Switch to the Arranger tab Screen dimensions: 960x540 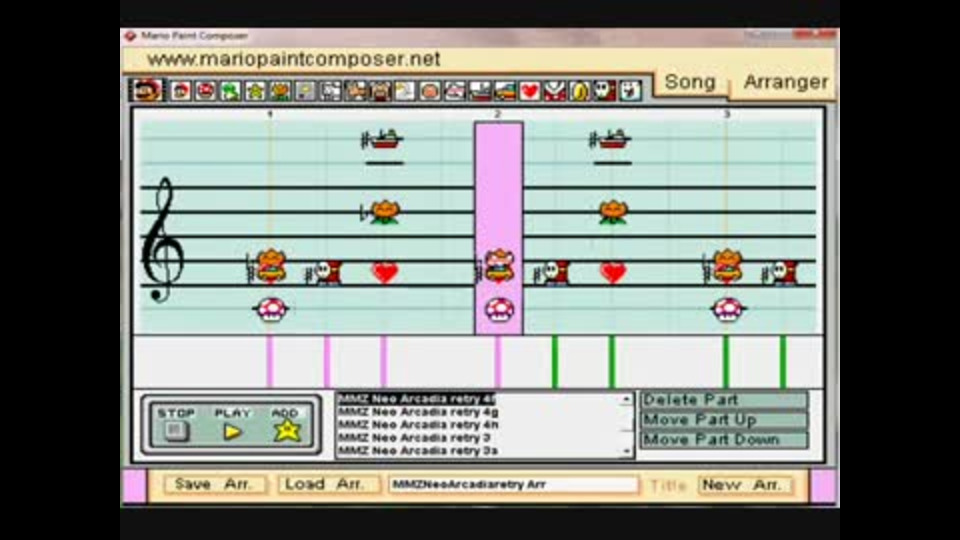[x=786, y=82]
